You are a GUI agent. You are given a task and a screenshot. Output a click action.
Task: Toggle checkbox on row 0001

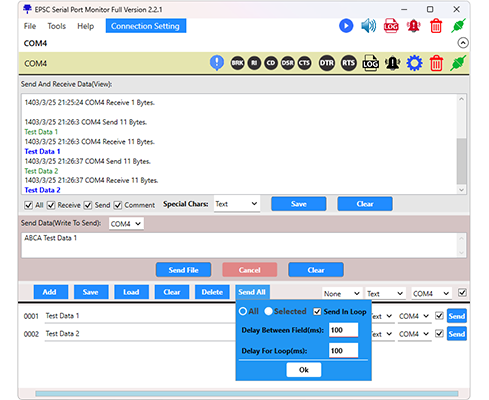(x=439, y=315)
